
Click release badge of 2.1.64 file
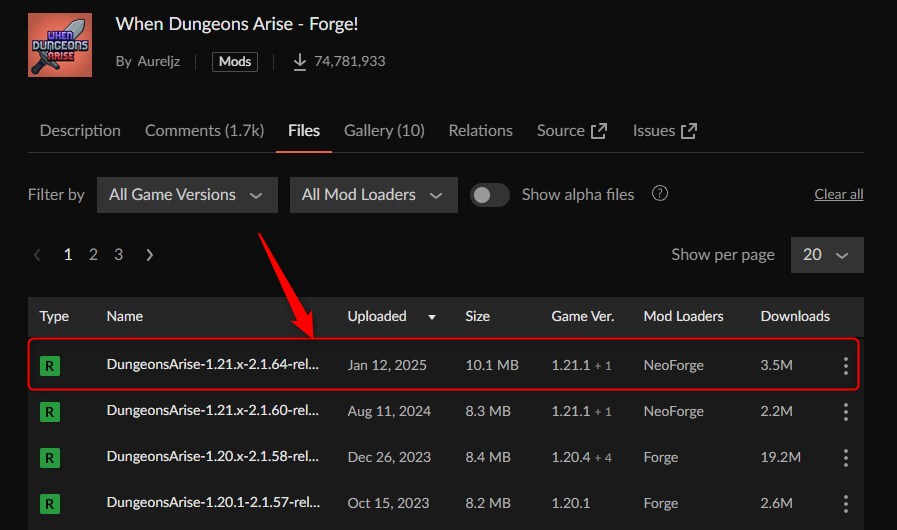tap(50, 366)
